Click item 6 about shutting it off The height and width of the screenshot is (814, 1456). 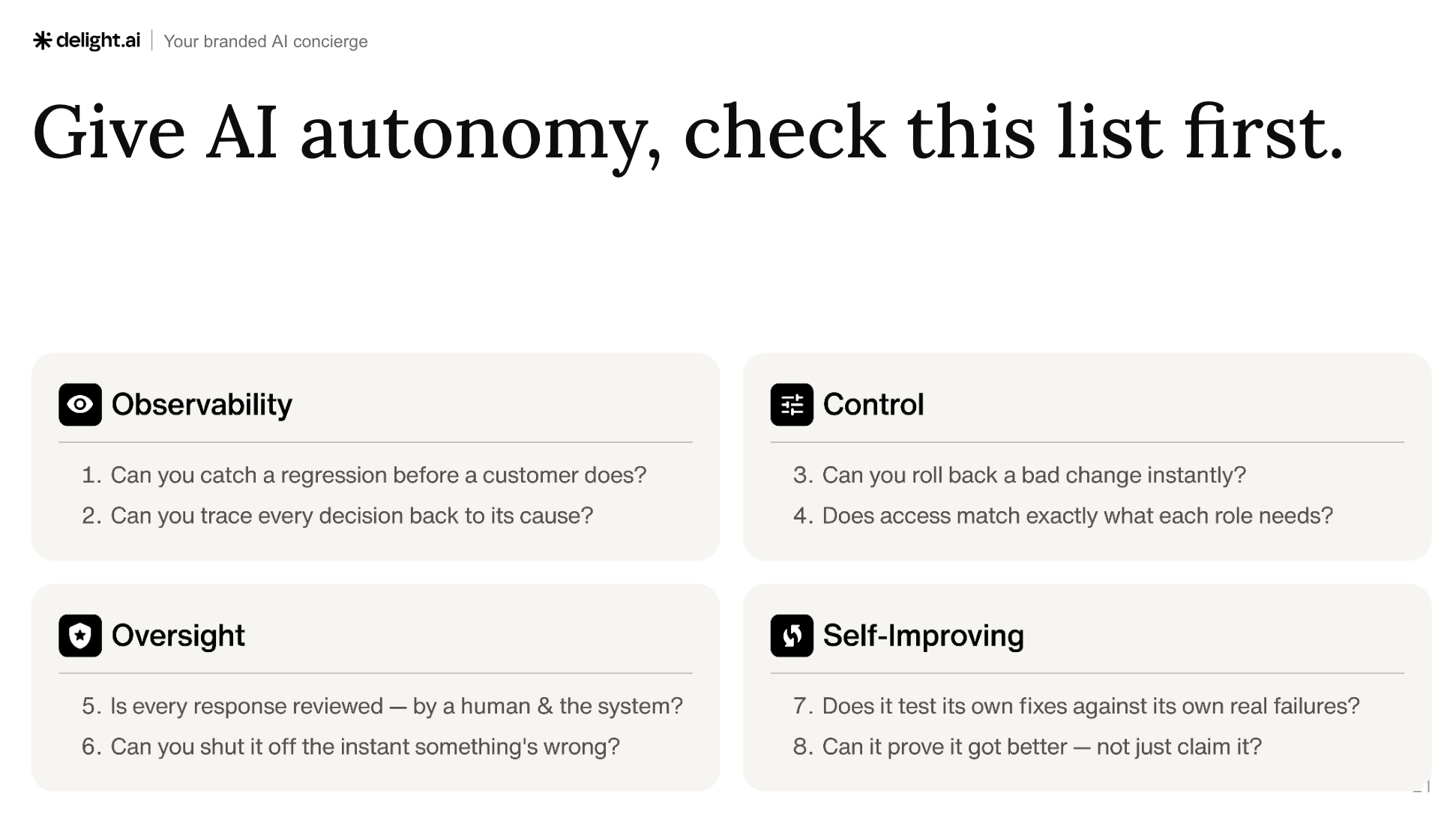tap(351, 747)
